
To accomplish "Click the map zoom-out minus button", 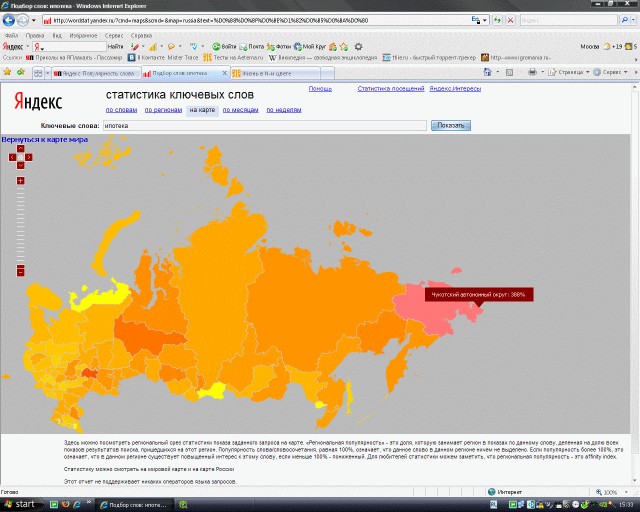I will (20, 271).
